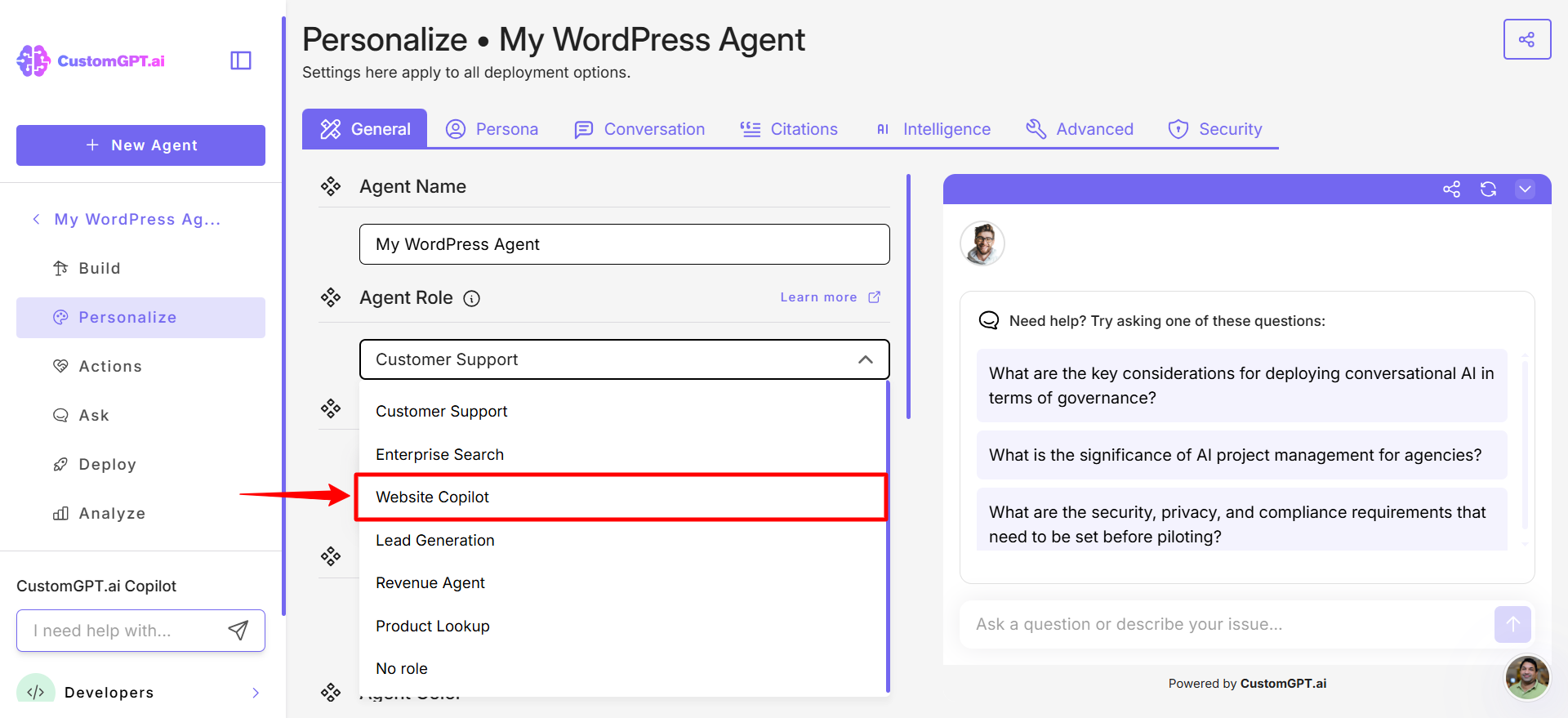Switch to the Advanced tab
The height and width of the screenshot is (718, 1568).
1080,129
